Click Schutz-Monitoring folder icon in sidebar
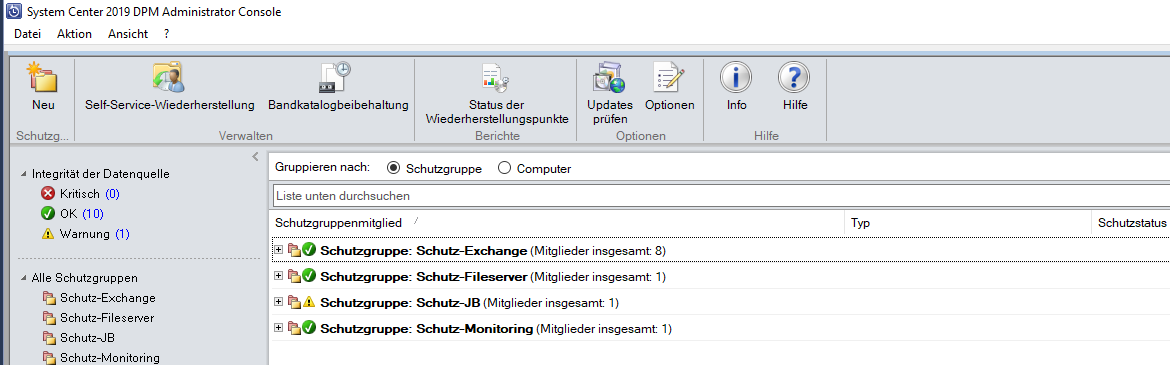 coord(49,358)
